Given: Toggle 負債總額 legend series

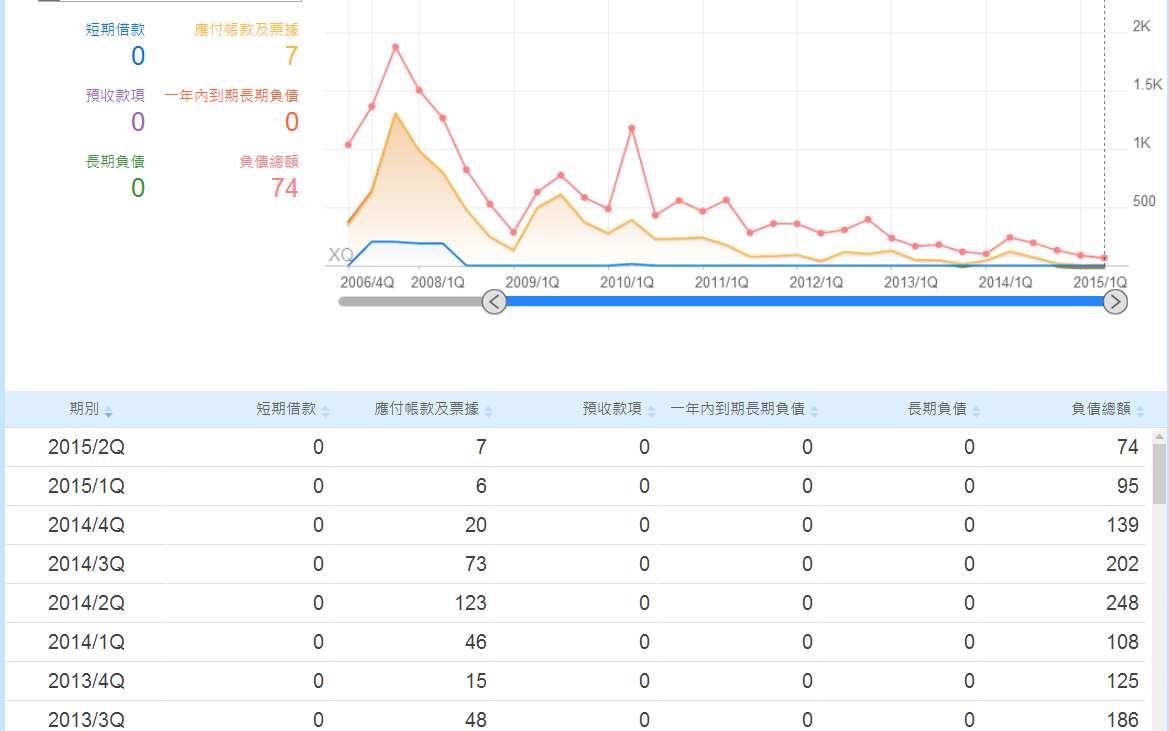Looking at the screenshot, I should click(x=269, y=161).
